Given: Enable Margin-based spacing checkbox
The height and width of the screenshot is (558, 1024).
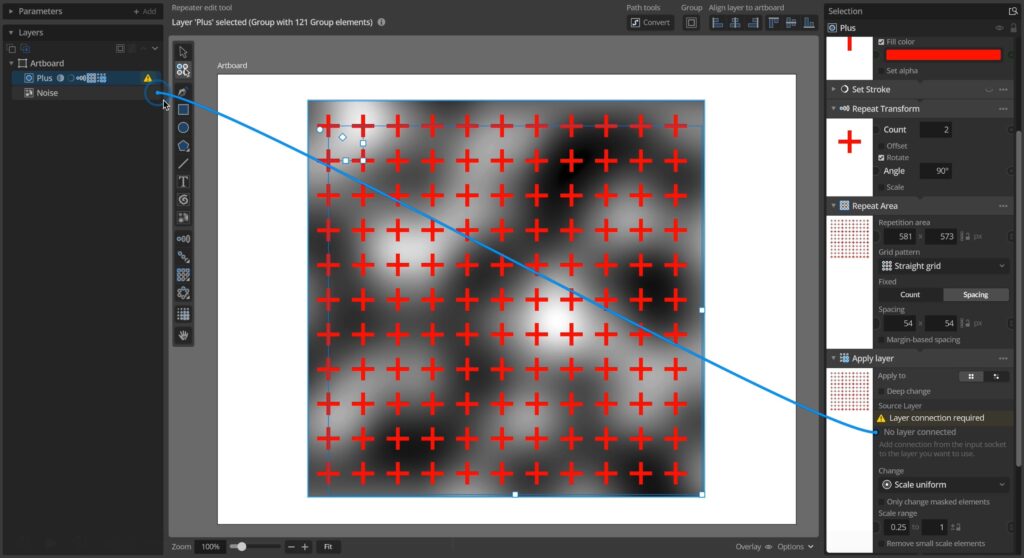Looking at the screenshot, I should coord(881,340).
